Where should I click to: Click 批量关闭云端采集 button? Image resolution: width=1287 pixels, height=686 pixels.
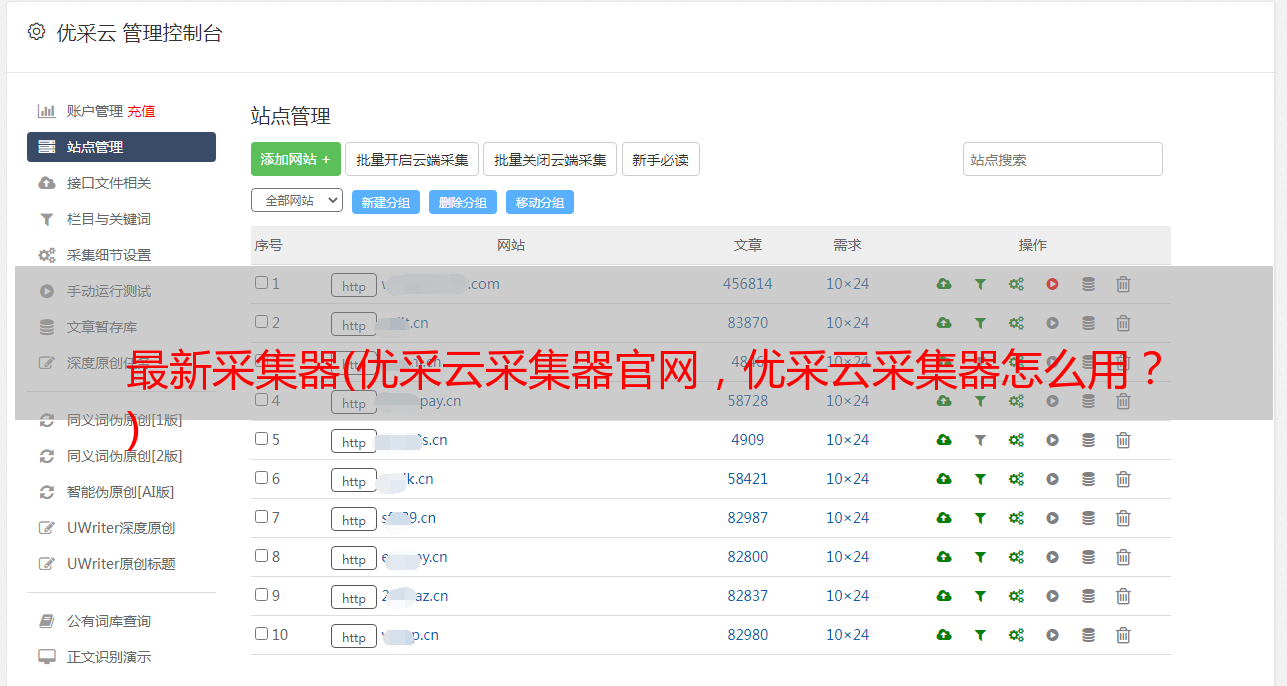(550, 159)
